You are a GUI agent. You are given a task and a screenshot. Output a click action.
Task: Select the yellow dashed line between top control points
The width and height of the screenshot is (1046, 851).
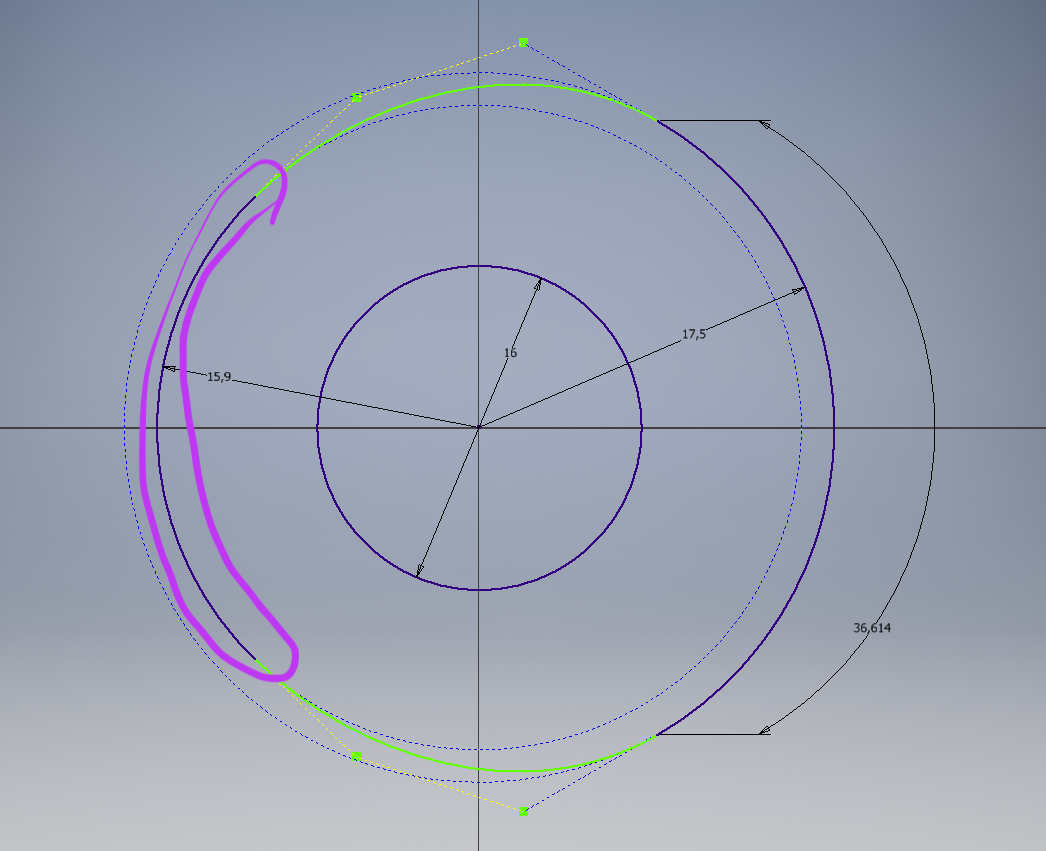[x=440, y=70]
